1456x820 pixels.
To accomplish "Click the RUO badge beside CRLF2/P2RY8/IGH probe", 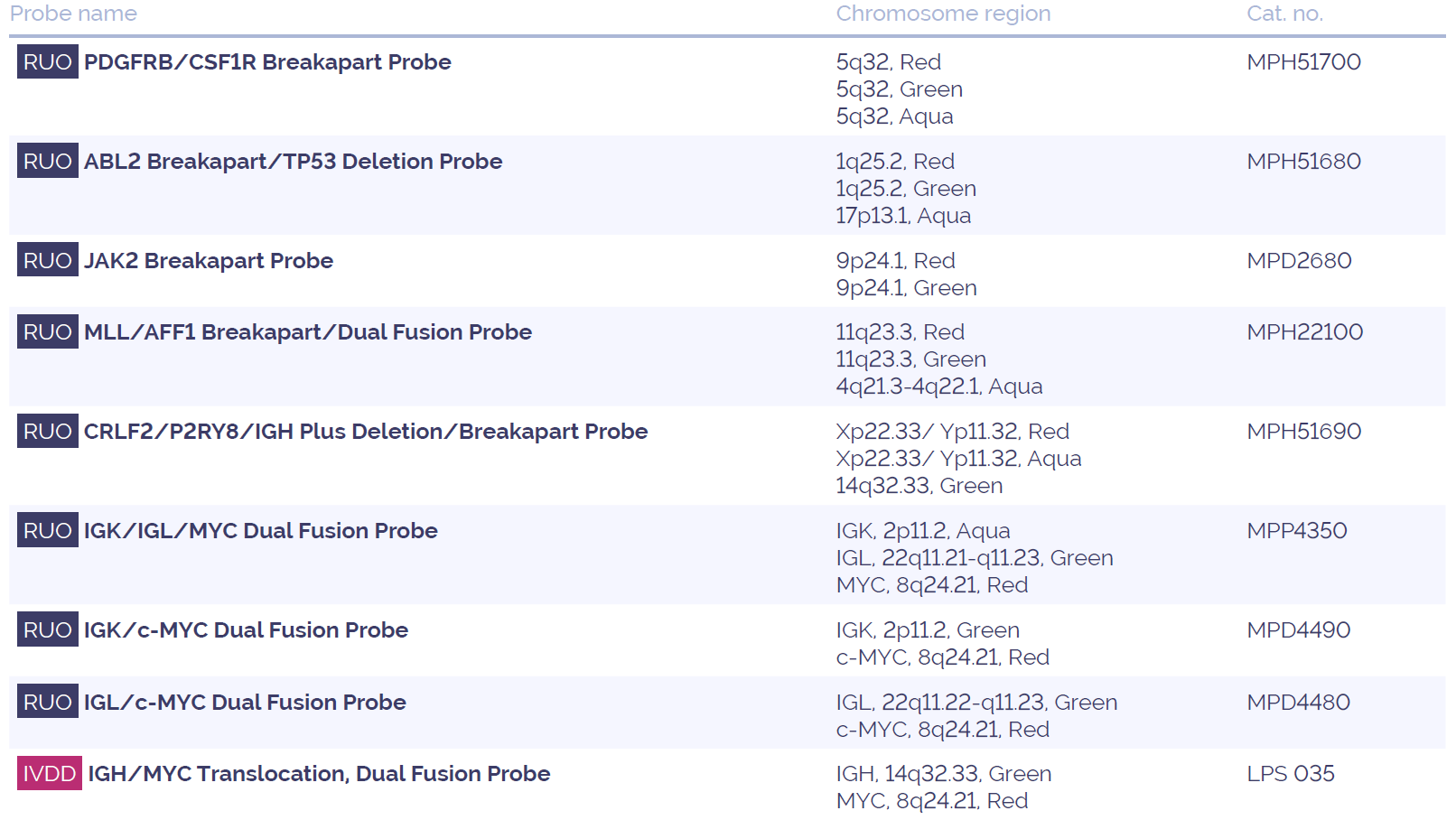I will [48, 431].
